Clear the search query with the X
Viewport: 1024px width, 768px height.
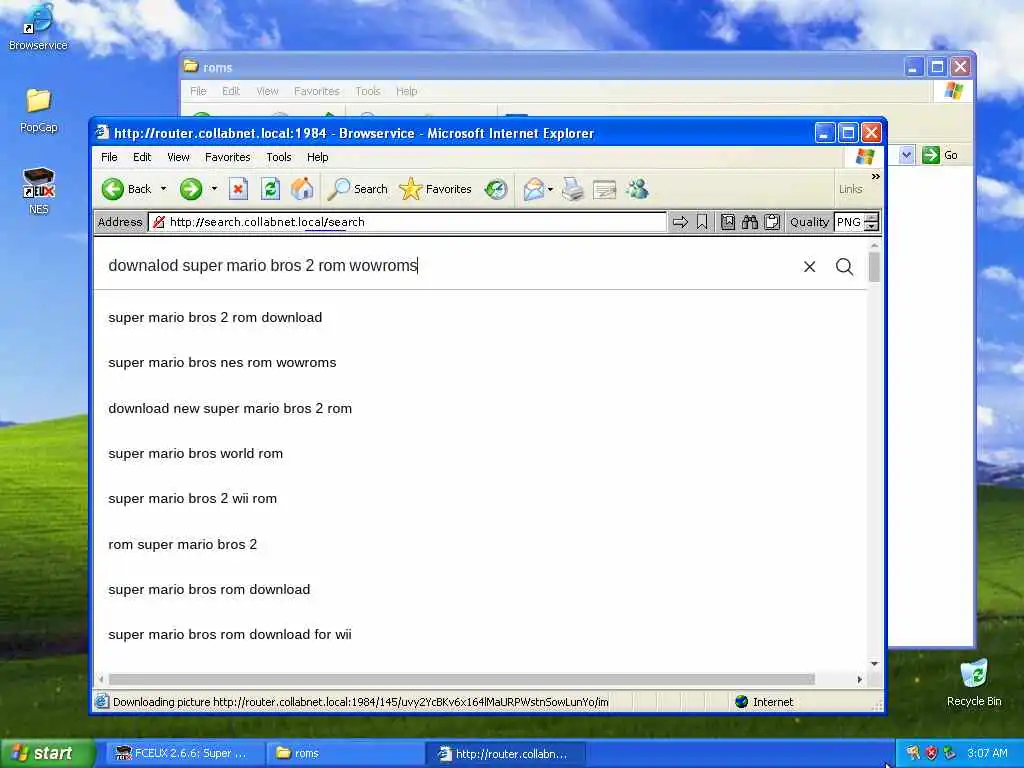pos(809,266)
